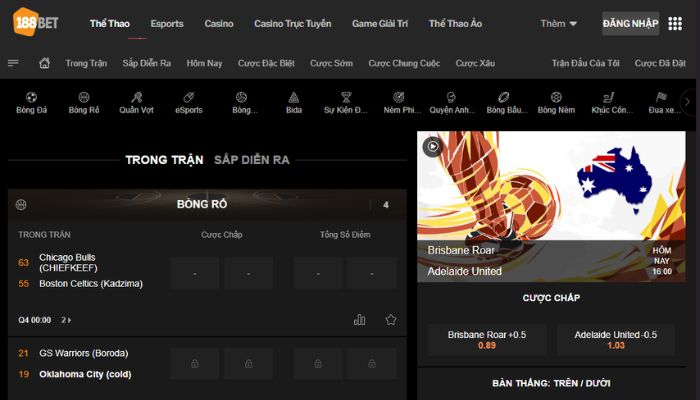
Task: Play the Brisbane Roar match video
Action: [432, 146]
